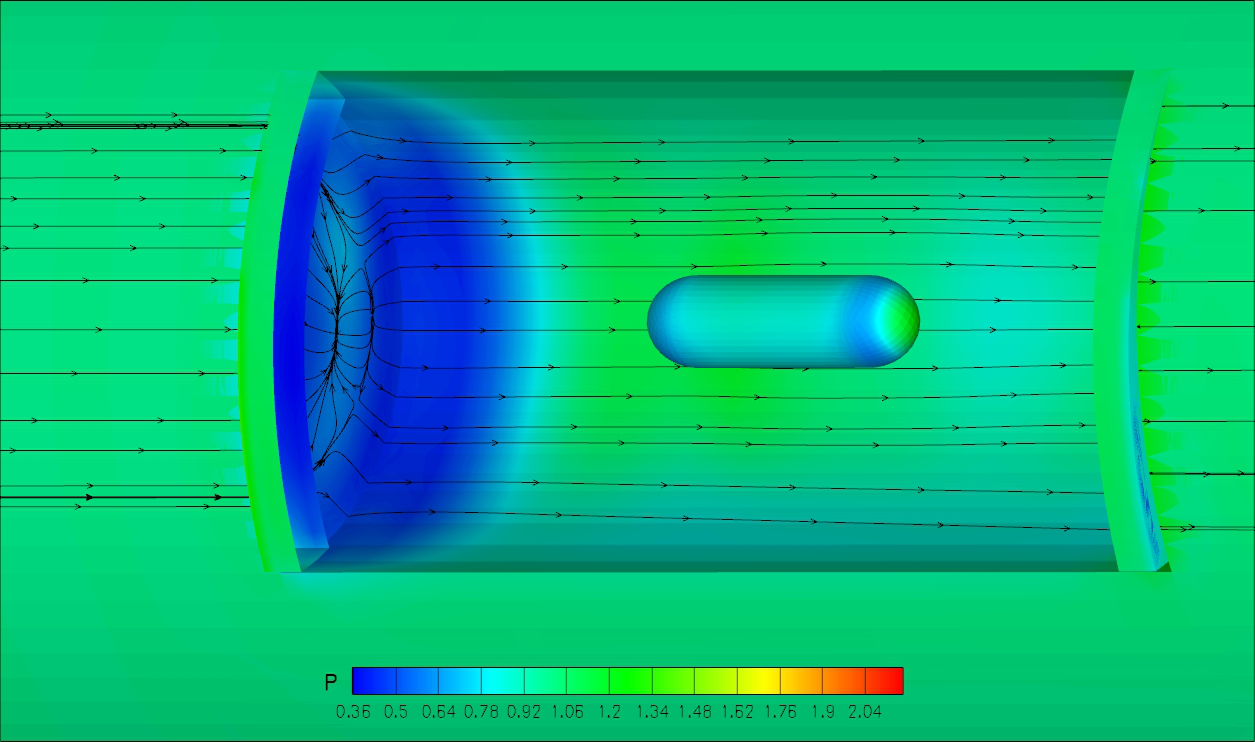Pick the yellow legend segment above 1.62
The image size is (1255, 742).
(758, 681)
